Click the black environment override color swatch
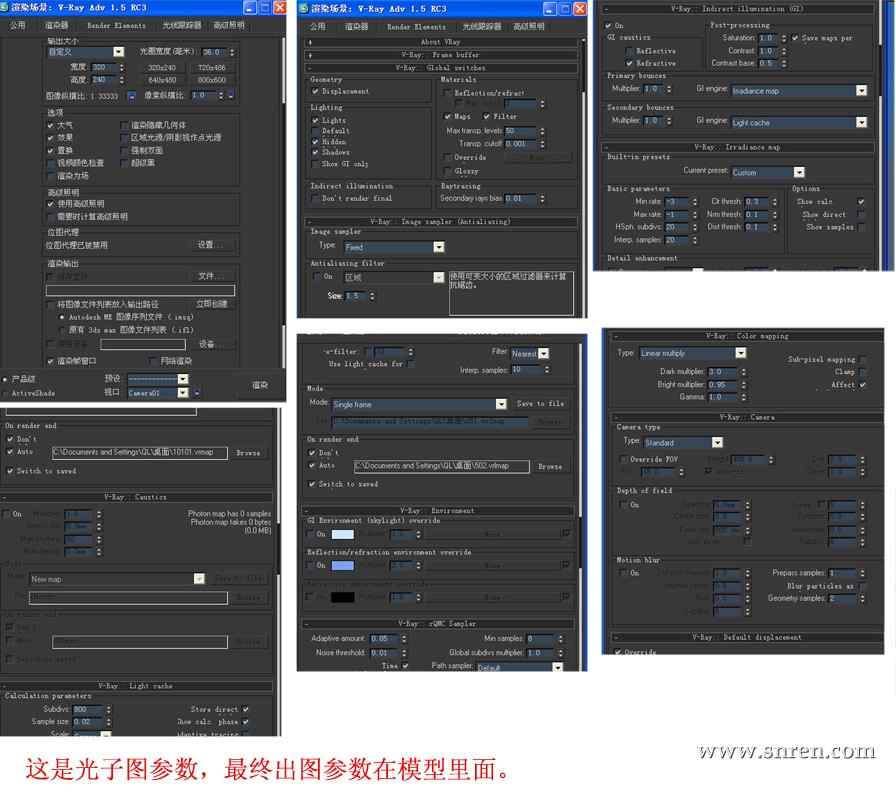Screen dimensions: 896x795 [343, 597]
